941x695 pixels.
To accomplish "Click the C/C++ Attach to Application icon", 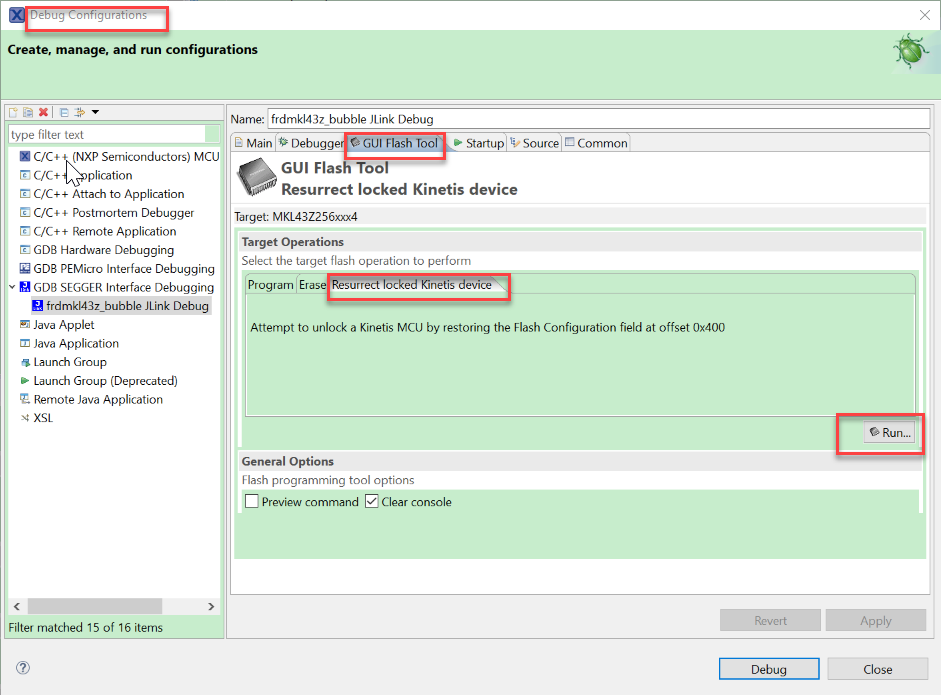I will [25, 194].
